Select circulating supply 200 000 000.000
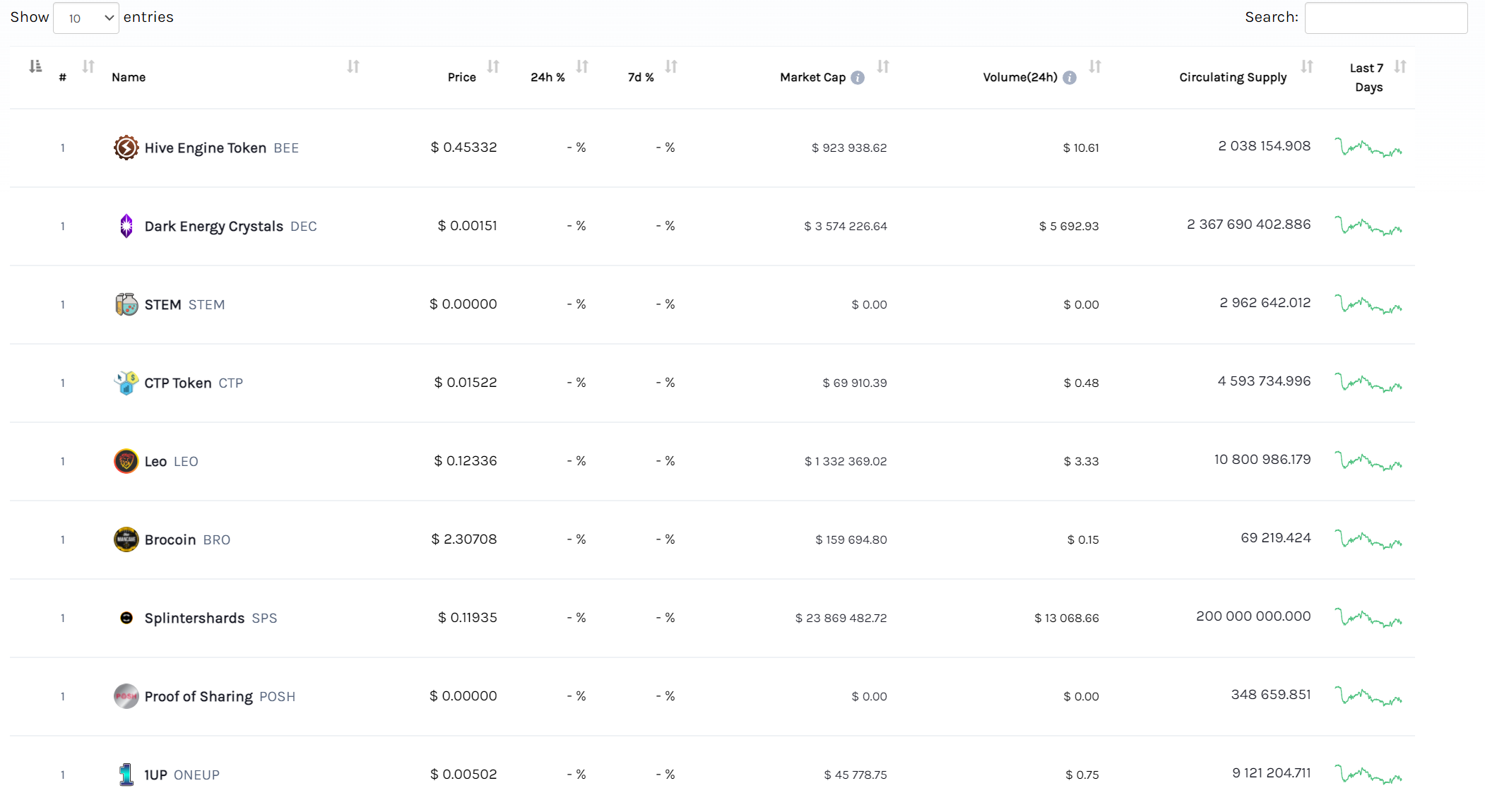Image resolution: width=1485 pixels, height=812 pixels. (1253, 616)
